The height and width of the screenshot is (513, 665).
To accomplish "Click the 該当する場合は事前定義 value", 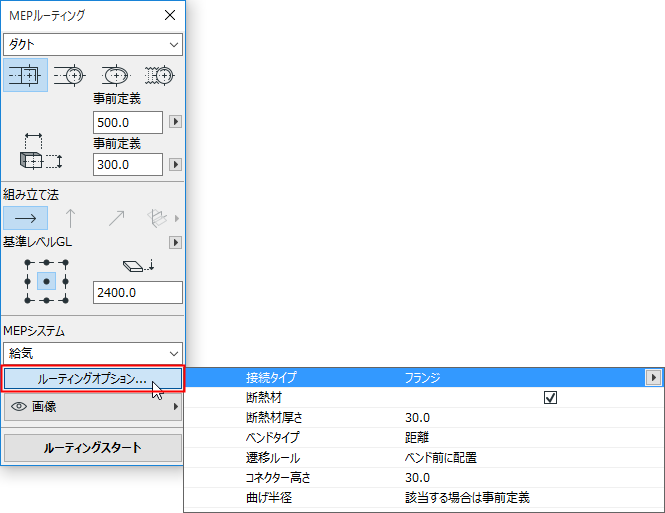I will point(467,498).
